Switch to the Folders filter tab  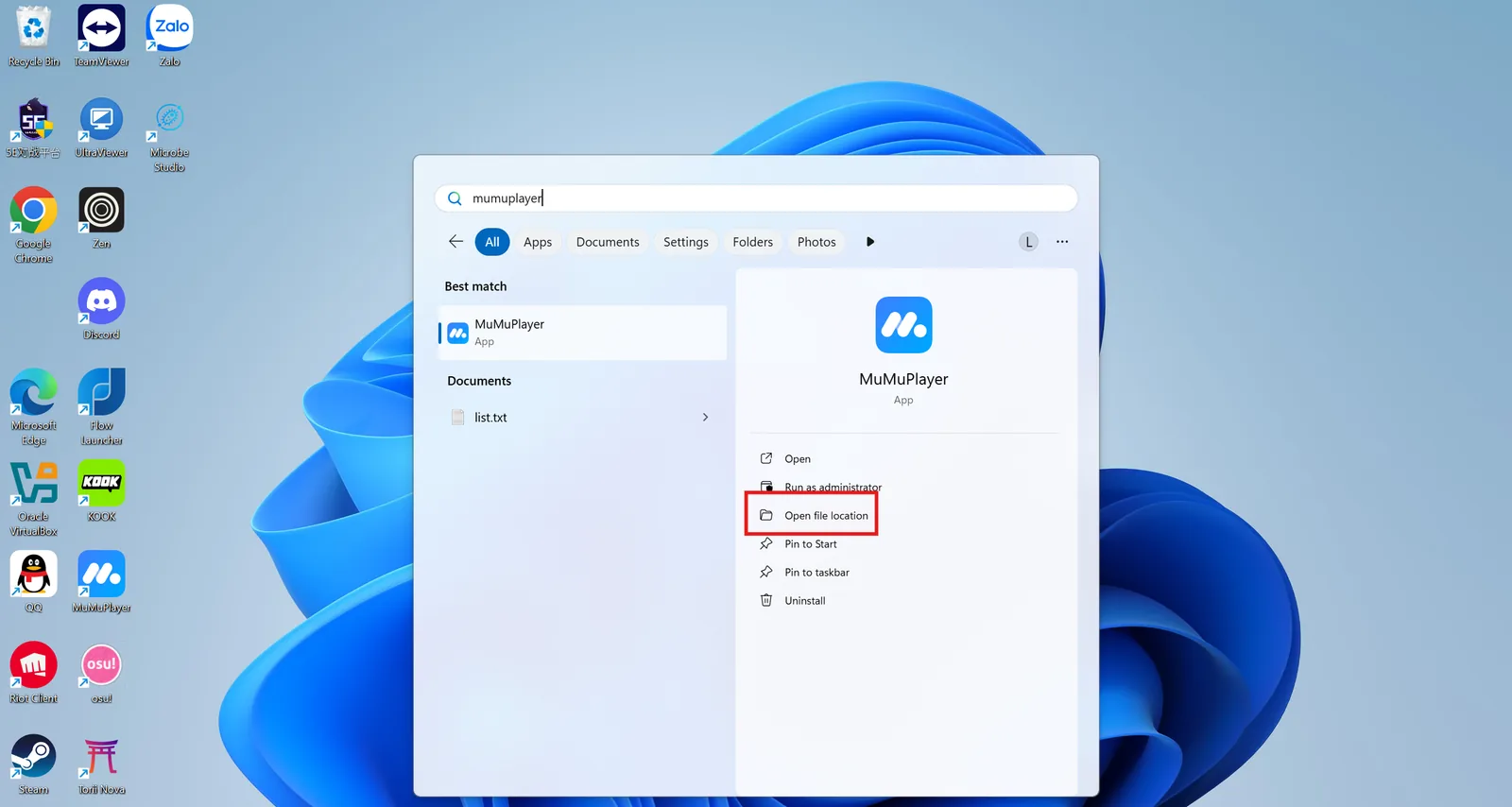point(753,242)
